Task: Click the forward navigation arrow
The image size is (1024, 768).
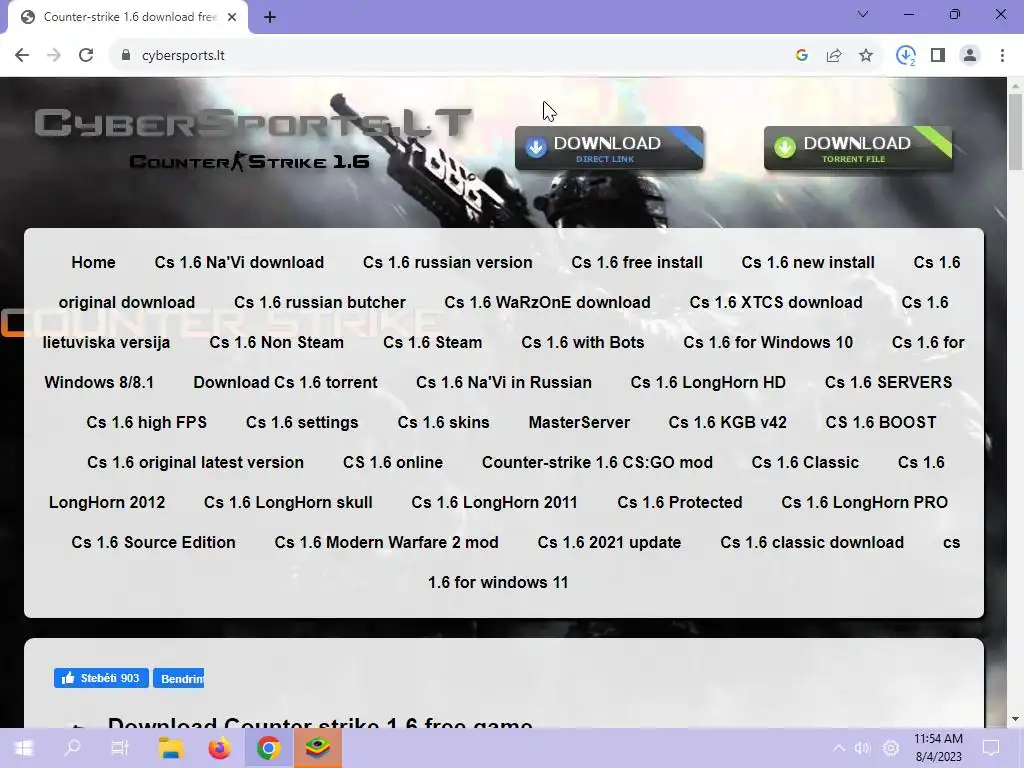Action: pos(54,56)
